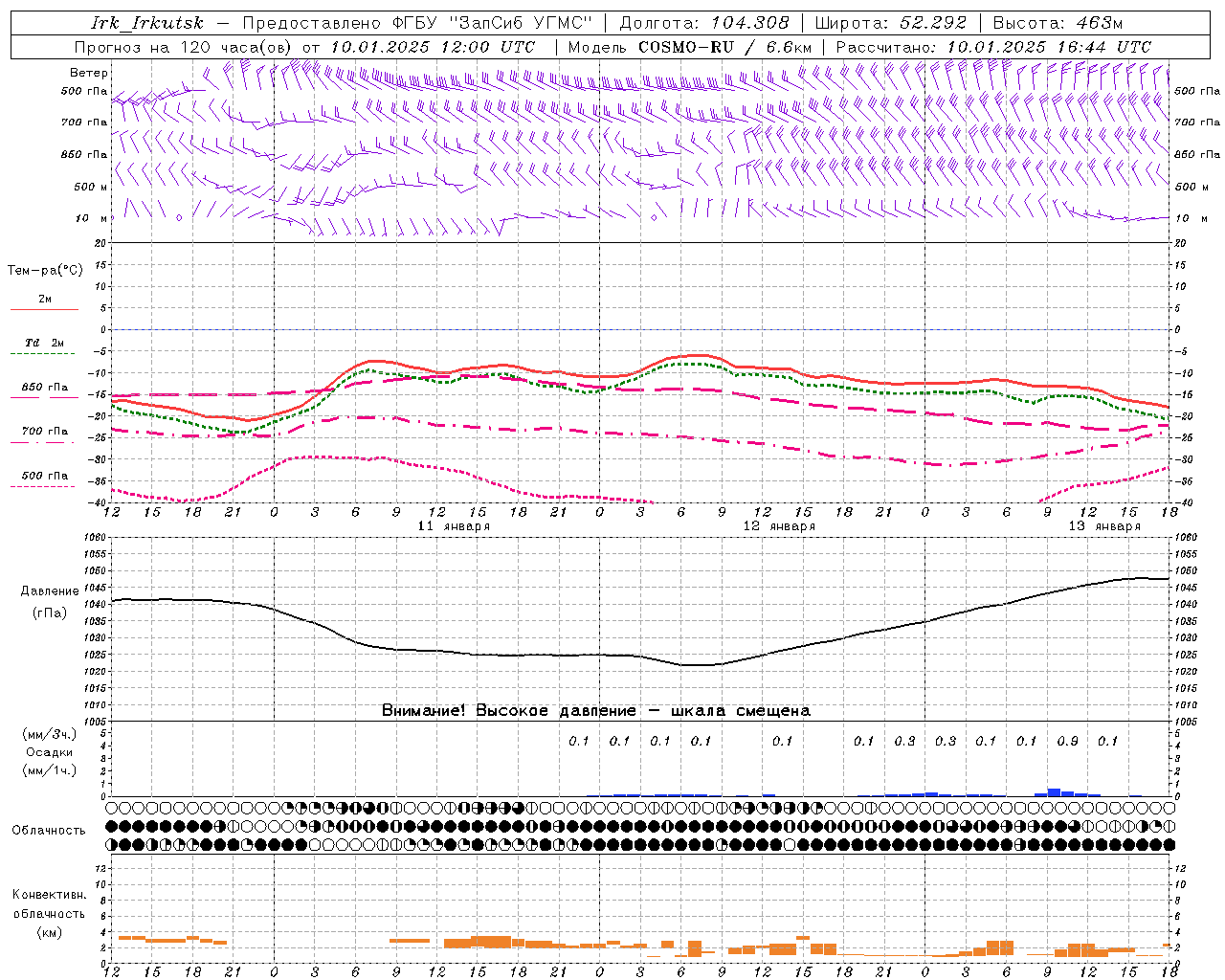1225x980 pixels.
Task: Click the Рассчитано: 10.01.2025 16:44 UTC text
Action: coord(993,47)
